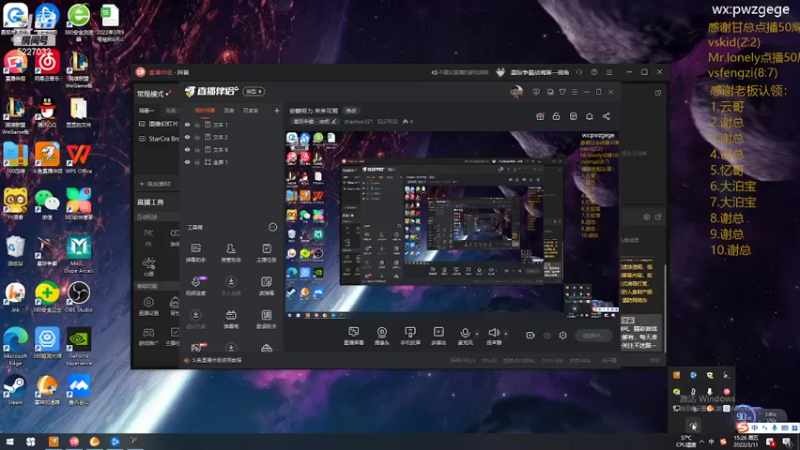Lock the 文本 6 layer
The image size is (800, 450).
pos(197,149)
